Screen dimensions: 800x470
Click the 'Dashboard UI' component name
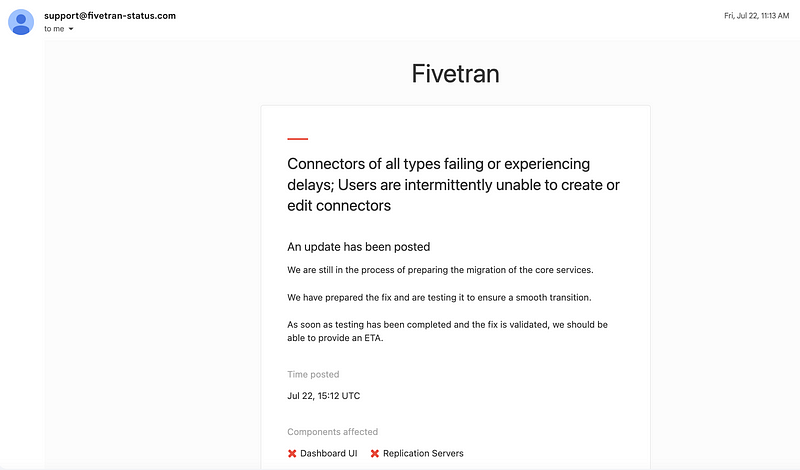(328, 454)
